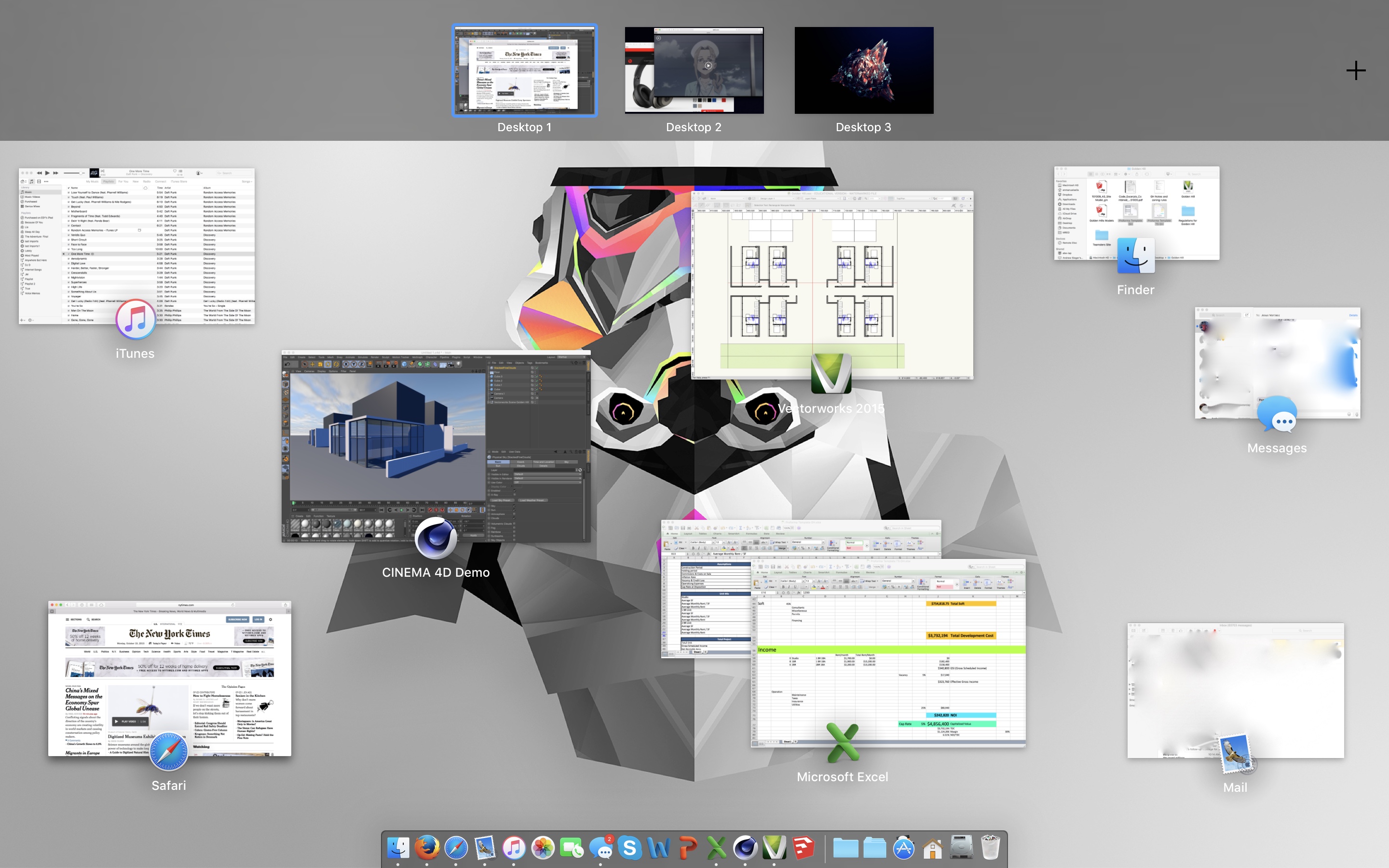This screenshot has width=1389, height=868.
Task: Select the CINEMA 4D building render window
Action: (436, 446)
